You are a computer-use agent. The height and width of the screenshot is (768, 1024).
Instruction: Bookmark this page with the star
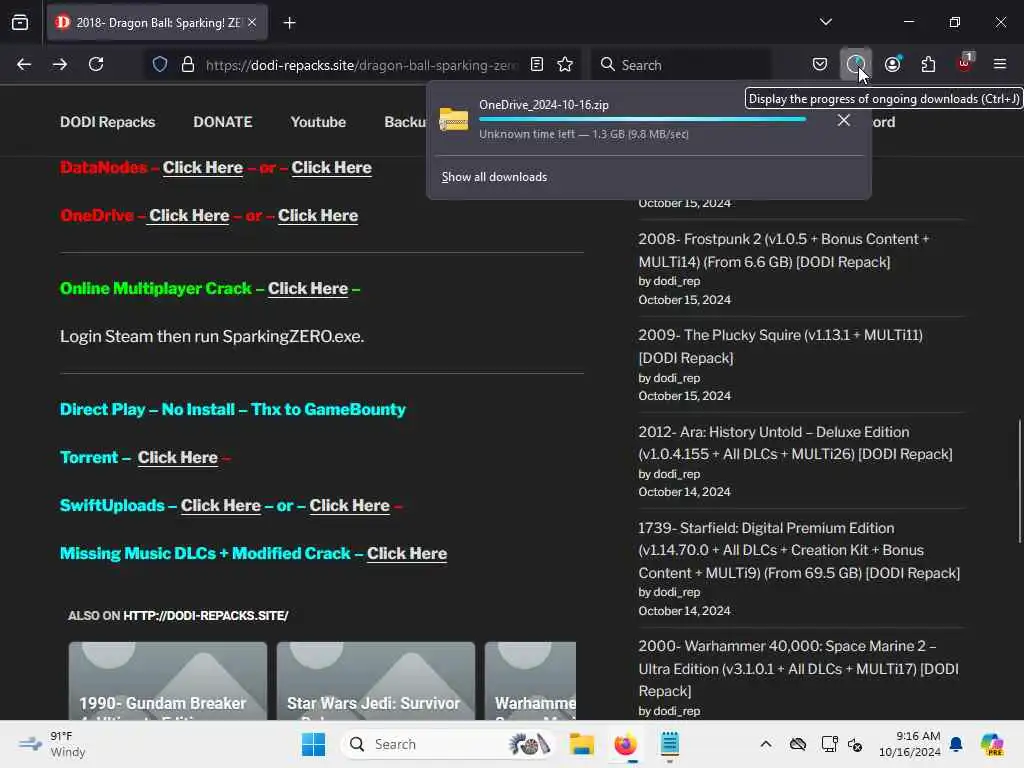565,64
